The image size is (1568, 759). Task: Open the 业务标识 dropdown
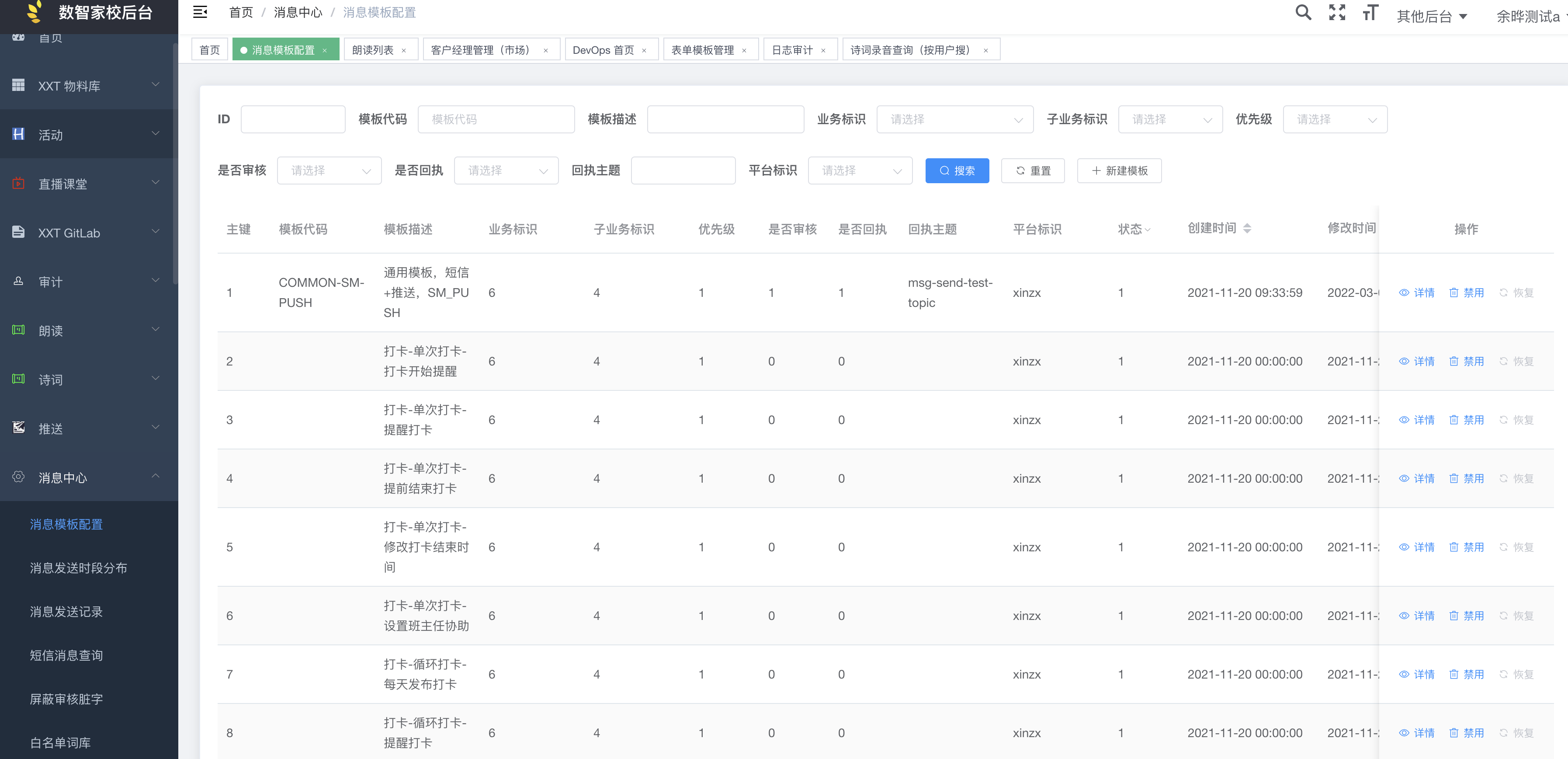coord(954,119)
